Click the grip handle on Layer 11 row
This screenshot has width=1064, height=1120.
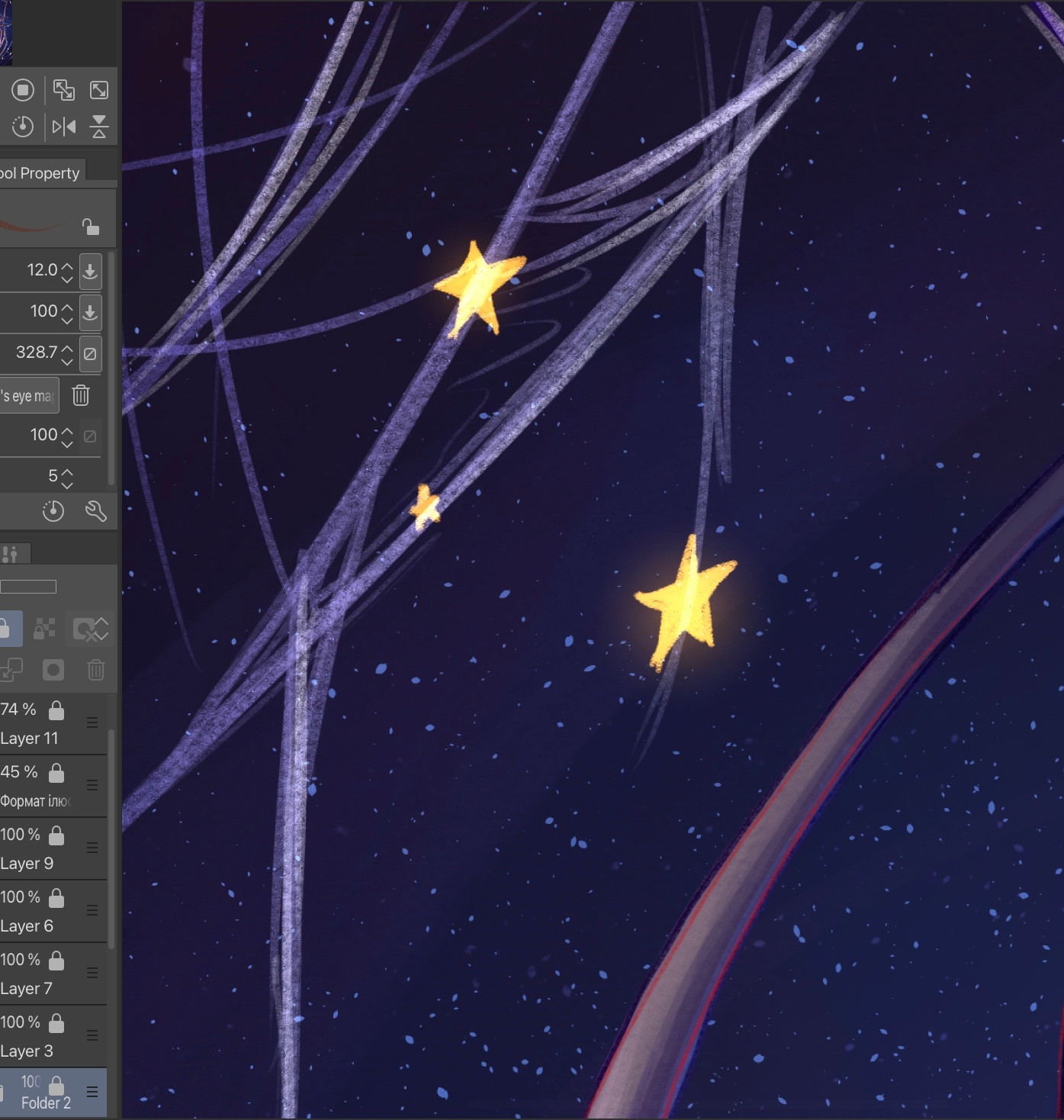(x=92, y=723)
